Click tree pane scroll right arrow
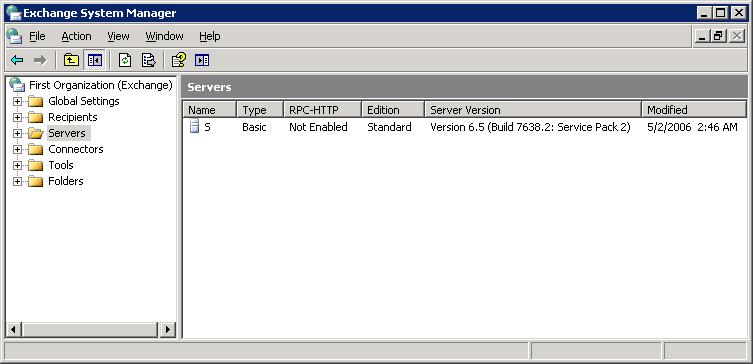 point(168,329)
